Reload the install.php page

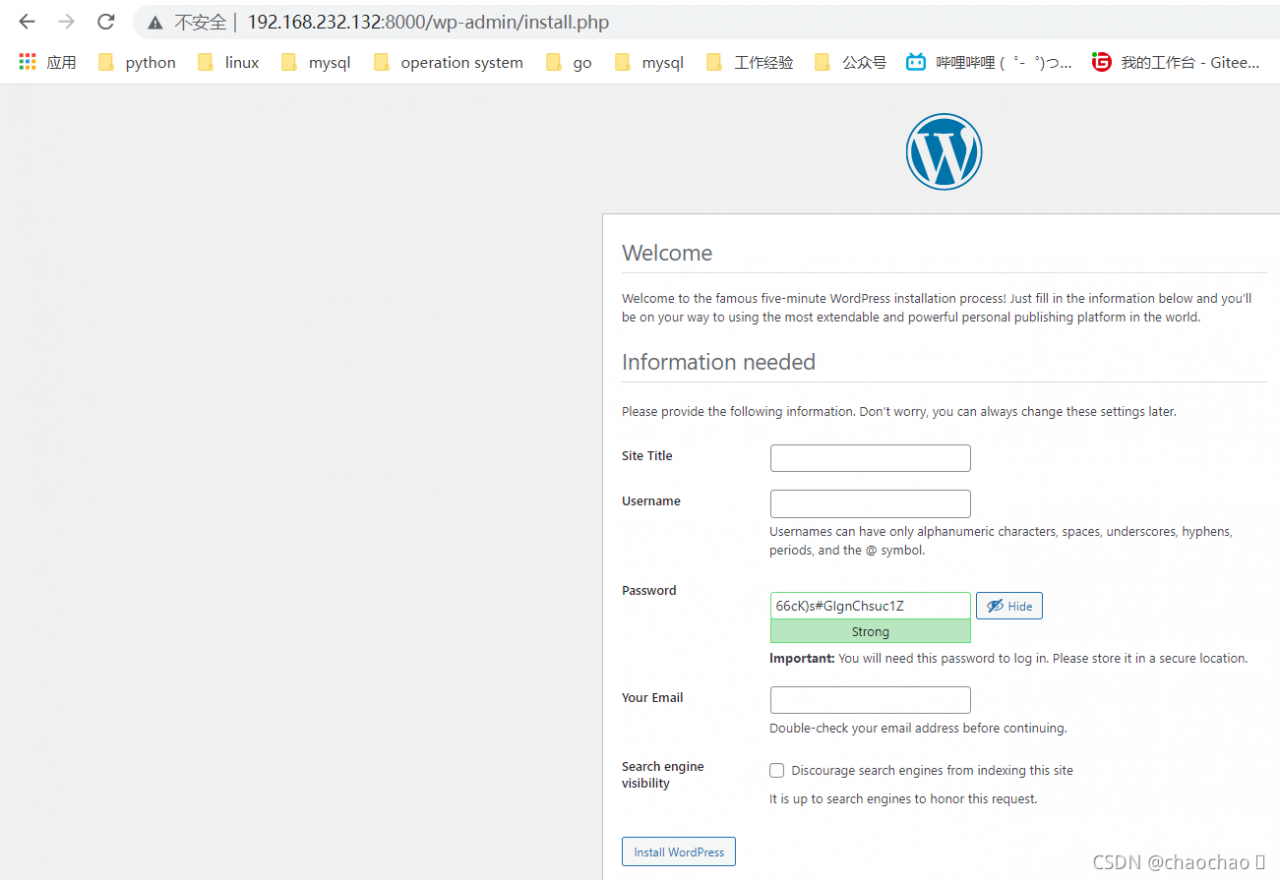[x=106, y=22]
